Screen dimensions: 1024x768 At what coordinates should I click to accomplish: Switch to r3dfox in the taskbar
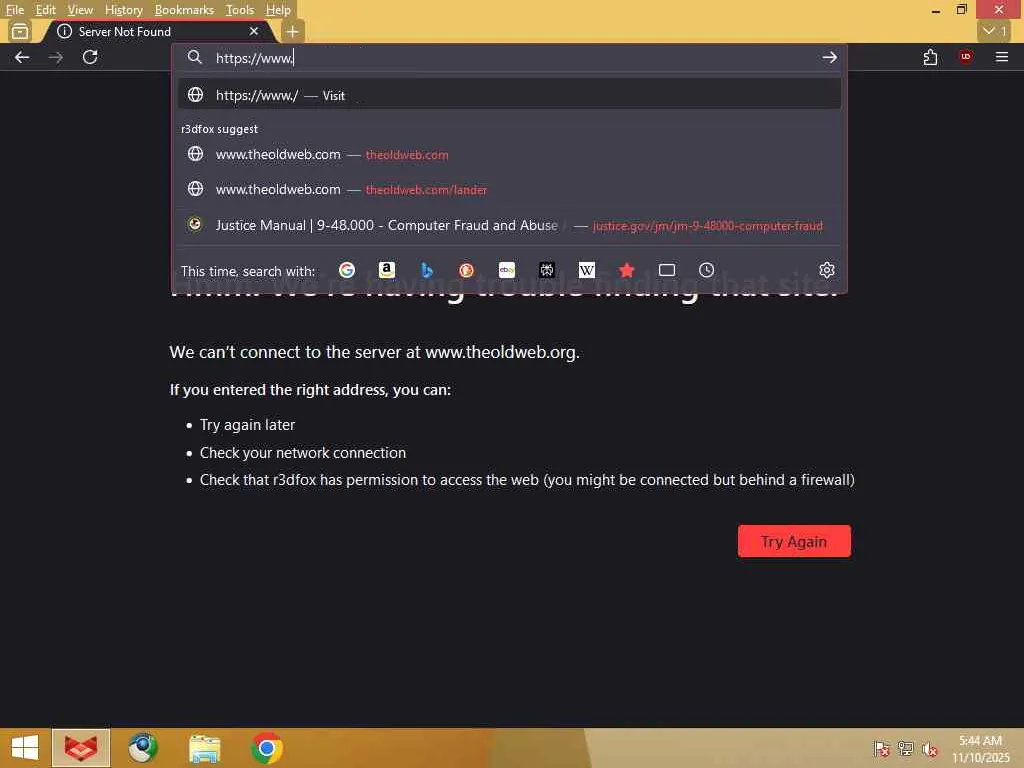(81, 748)
